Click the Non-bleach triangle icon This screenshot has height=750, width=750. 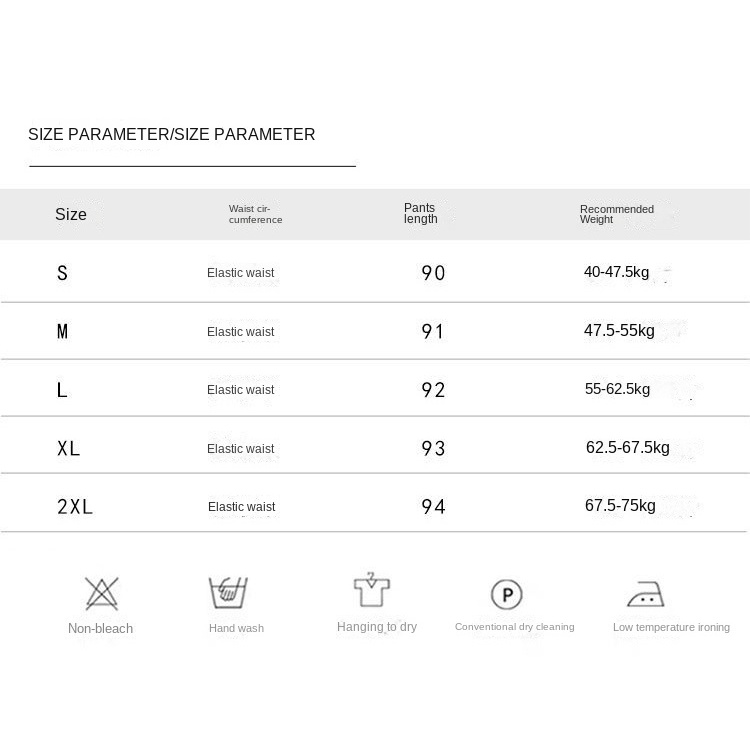(101, 594)
